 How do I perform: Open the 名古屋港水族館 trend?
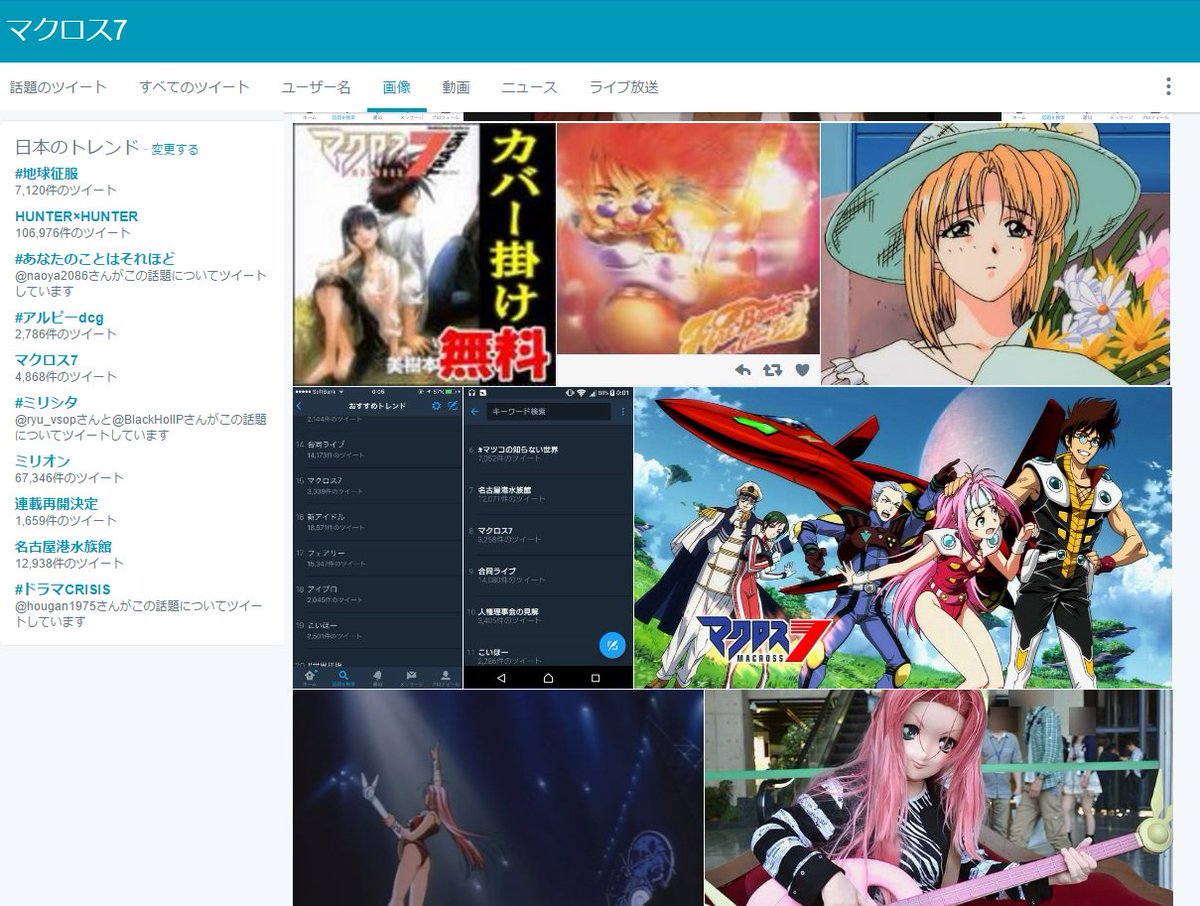click(63, 547)
